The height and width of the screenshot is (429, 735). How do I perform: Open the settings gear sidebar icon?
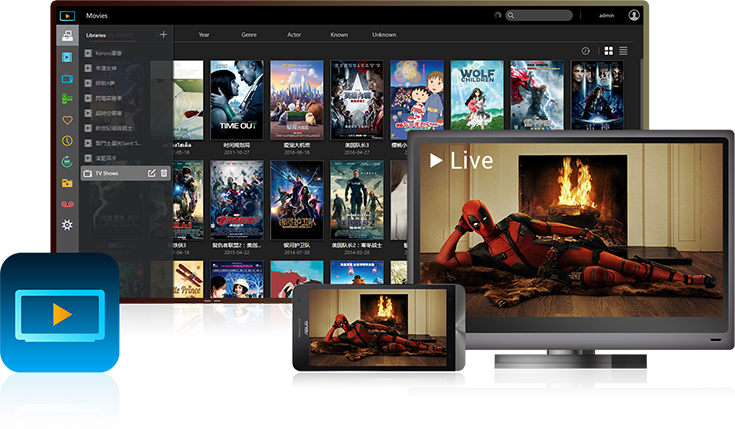67,225
